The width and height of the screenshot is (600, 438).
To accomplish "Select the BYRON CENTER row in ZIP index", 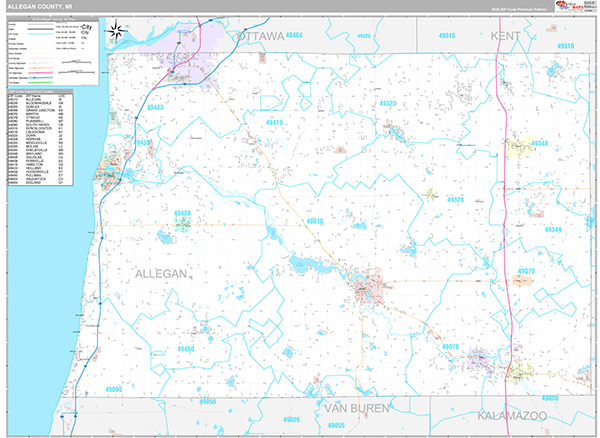I will (36, 128).
